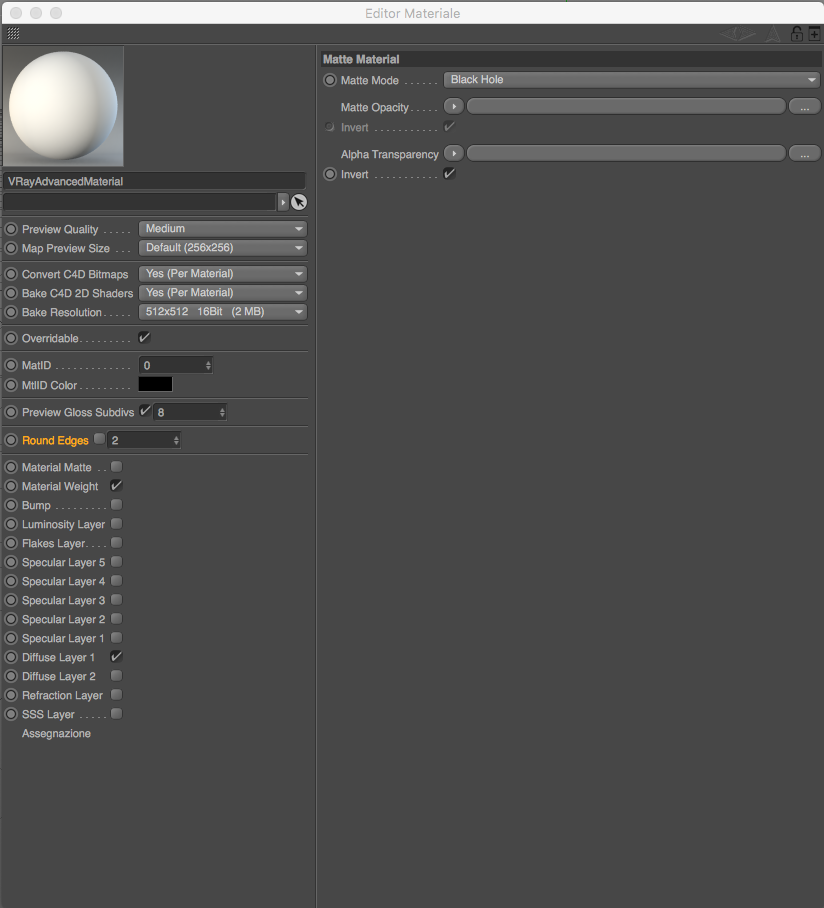Click the MatID animation dot
This screenshot has width=824, height=908.
[x=11, y=365]
